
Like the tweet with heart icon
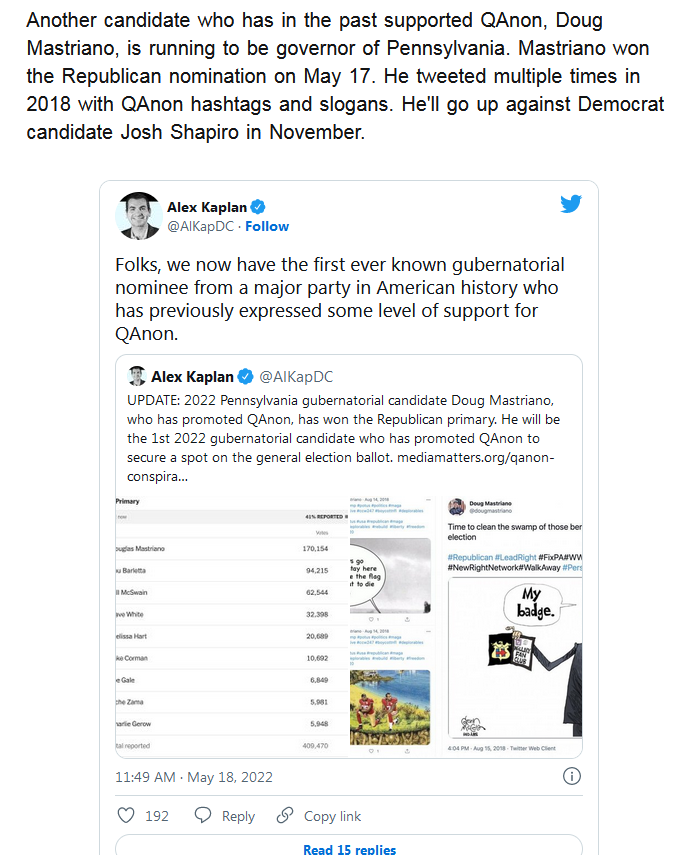(126, 815)
